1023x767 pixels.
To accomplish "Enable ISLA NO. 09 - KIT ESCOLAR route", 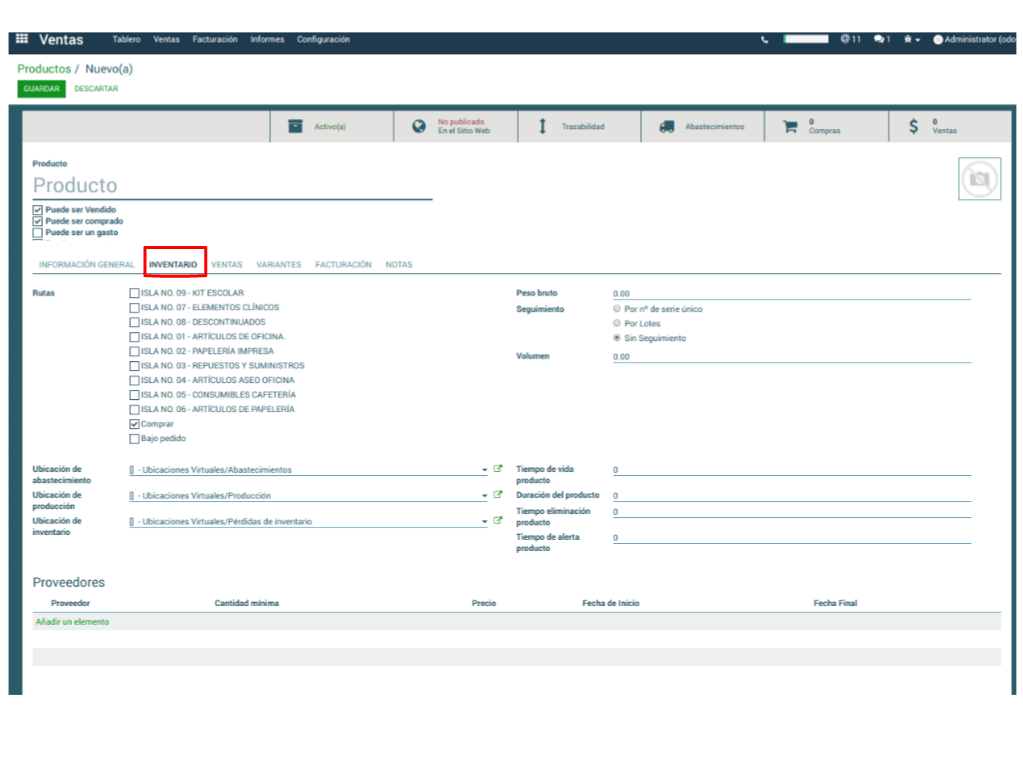I will point(134,293).
